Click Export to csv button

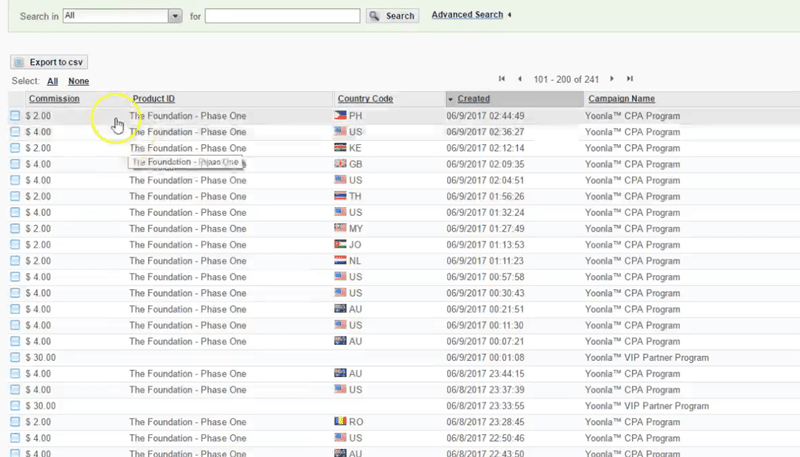[x=49, y=62]
